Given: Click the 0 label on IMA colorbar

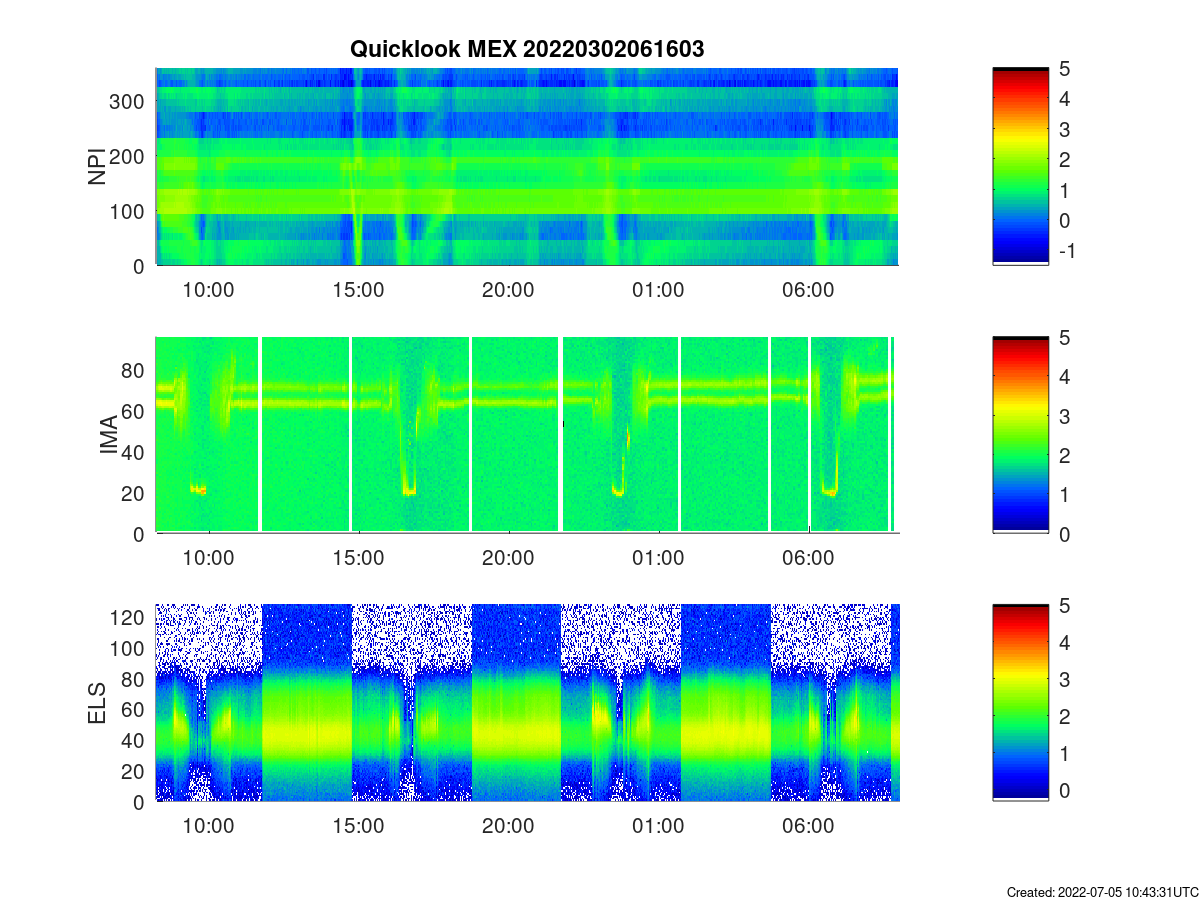Looking at the screenshot, I should [x=1064, y=534].
